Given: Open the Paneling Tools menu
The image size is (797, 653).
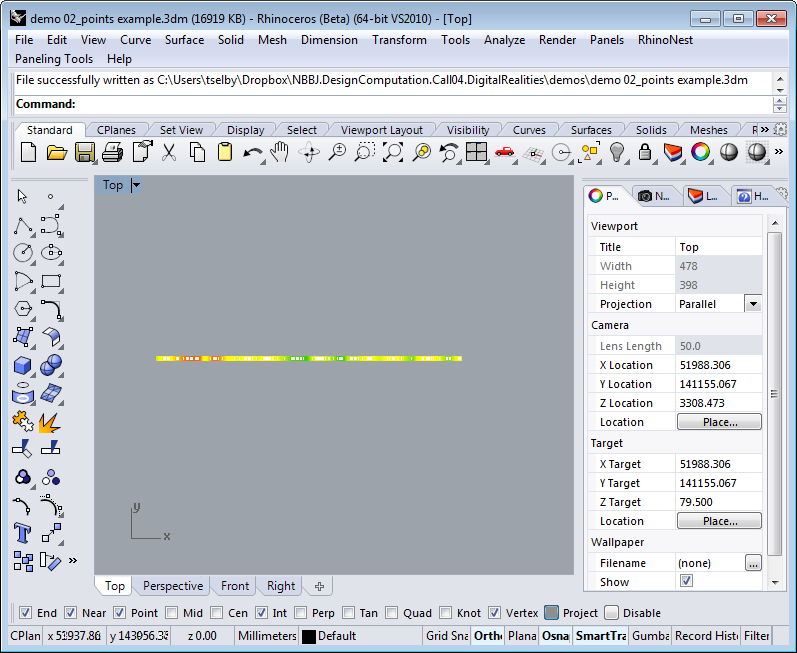Looking at the screenshot, I should tap(54, 59).
